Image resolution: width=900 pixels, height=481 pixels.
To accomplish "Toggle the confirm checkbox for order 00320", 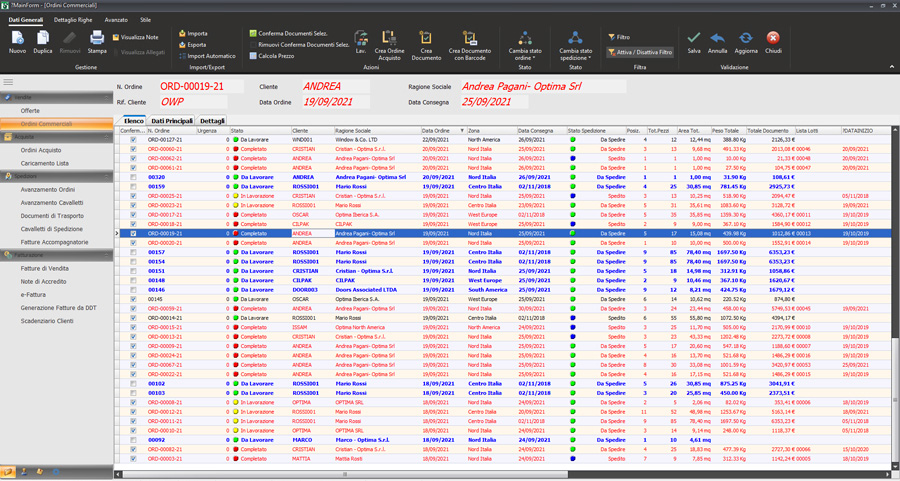I will tap(133, 177).
